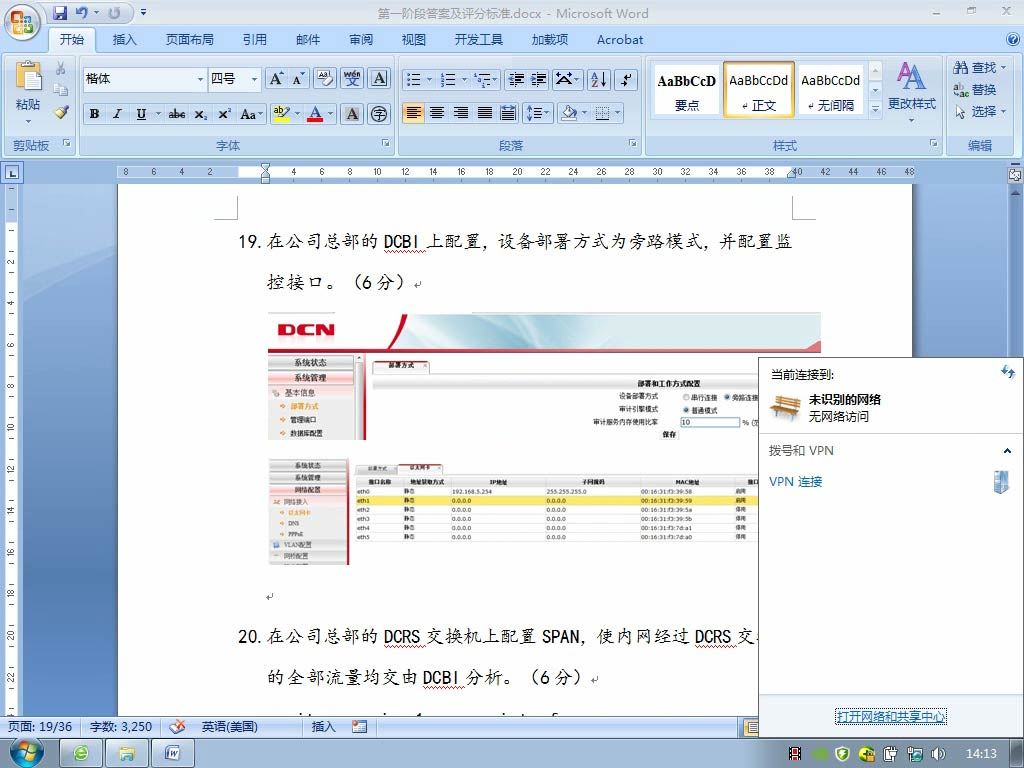This screenshot has height=768, width=1024.
Task: Shrink font size with the smaller A
Action: 298,79
